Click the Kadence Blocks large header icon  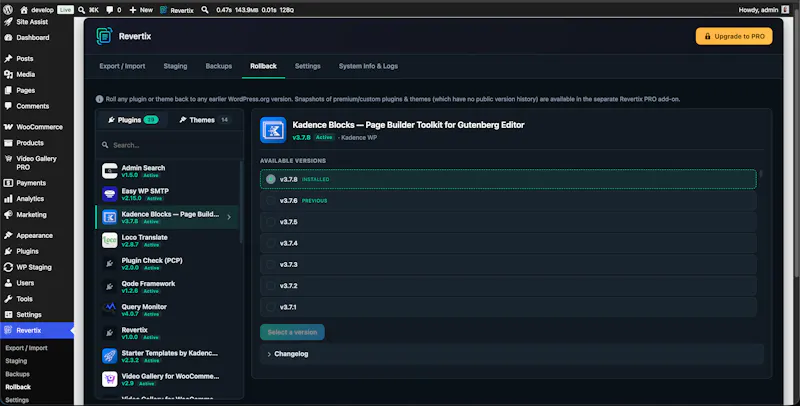(x=273, y=130)
